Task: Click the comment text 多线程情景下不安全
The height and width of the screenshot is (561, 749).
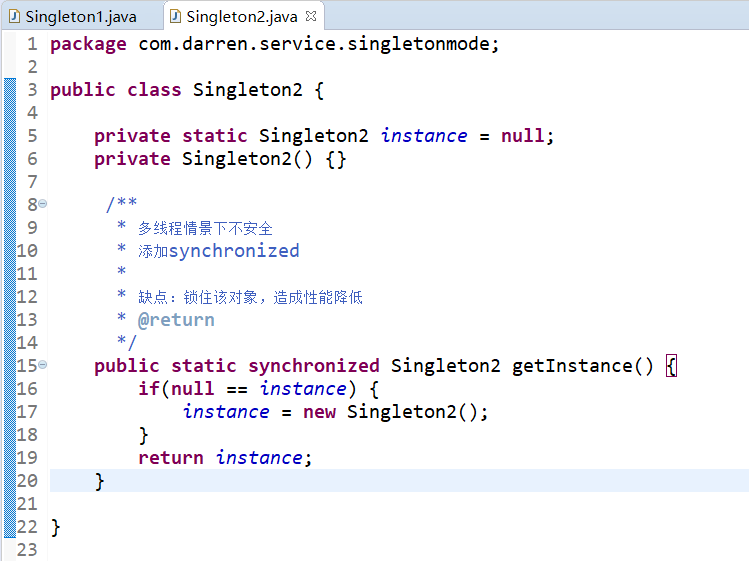Action: [x=205, y=228]
